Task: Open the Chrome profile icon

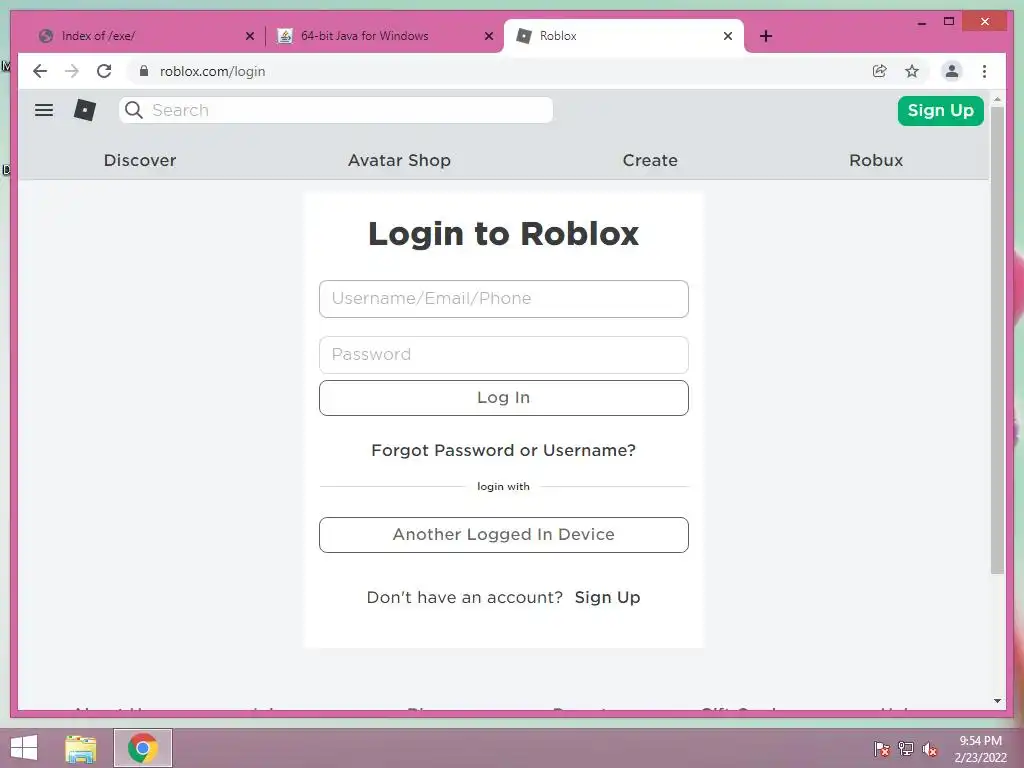Action: [952, 71]
